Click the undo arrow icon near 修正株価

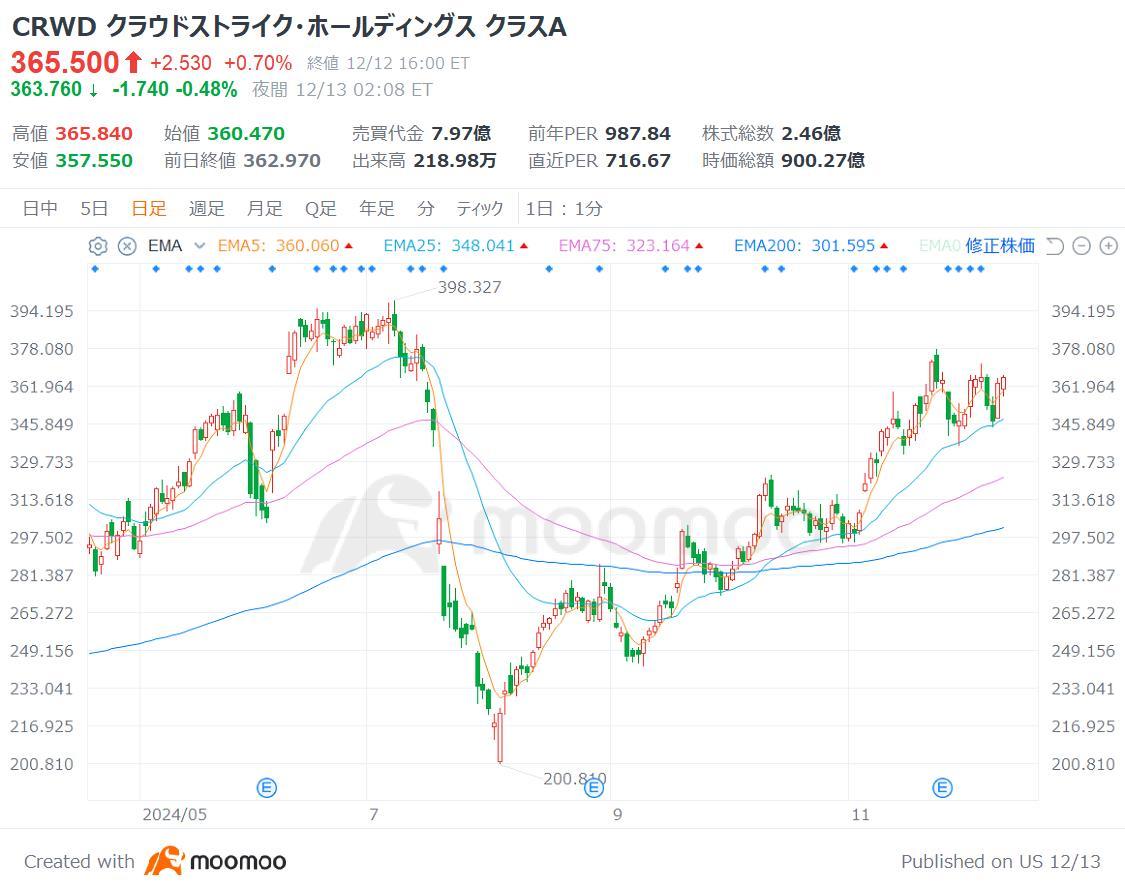[1055, 246]
